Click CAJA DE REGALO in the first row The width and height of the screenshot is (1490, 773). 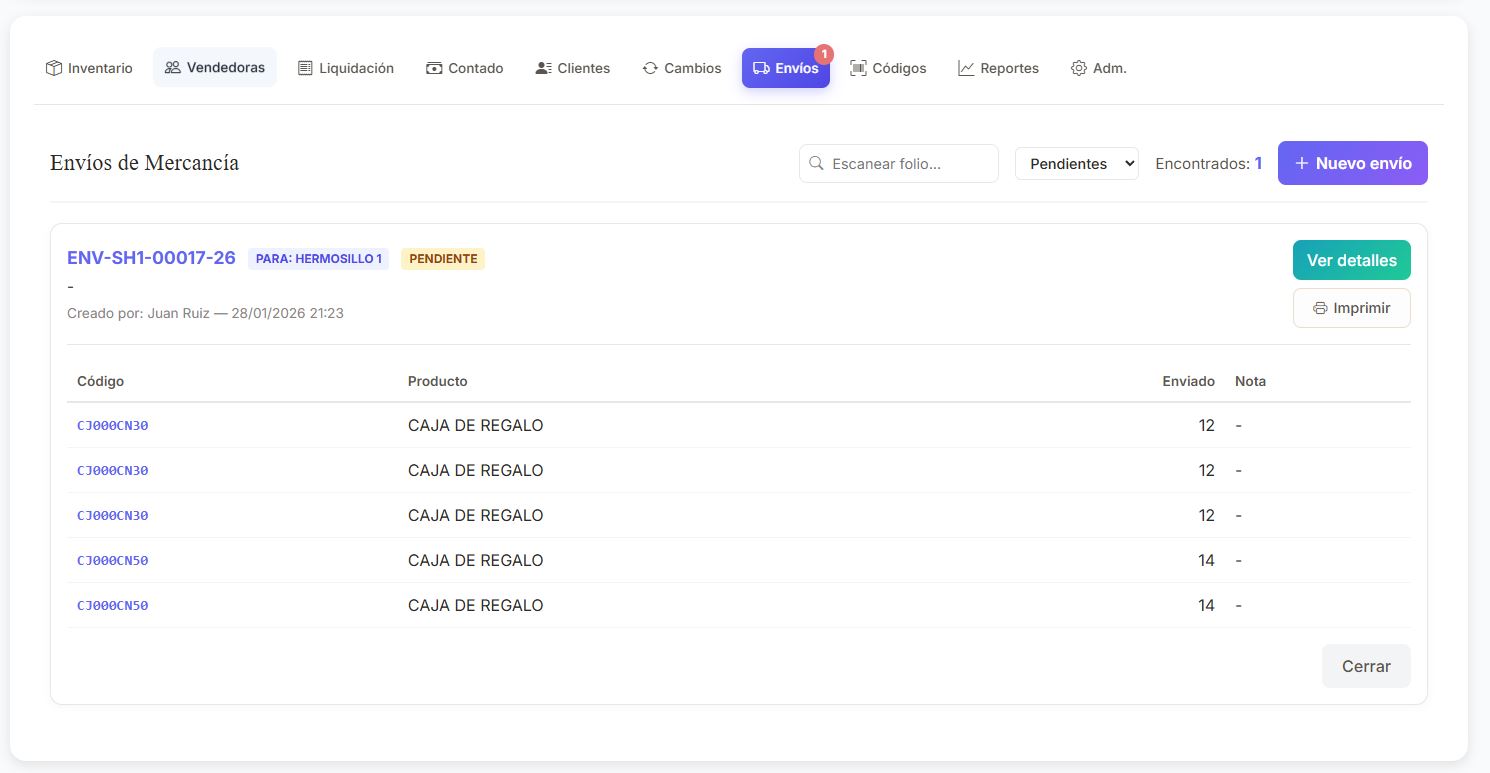[476, 425]
